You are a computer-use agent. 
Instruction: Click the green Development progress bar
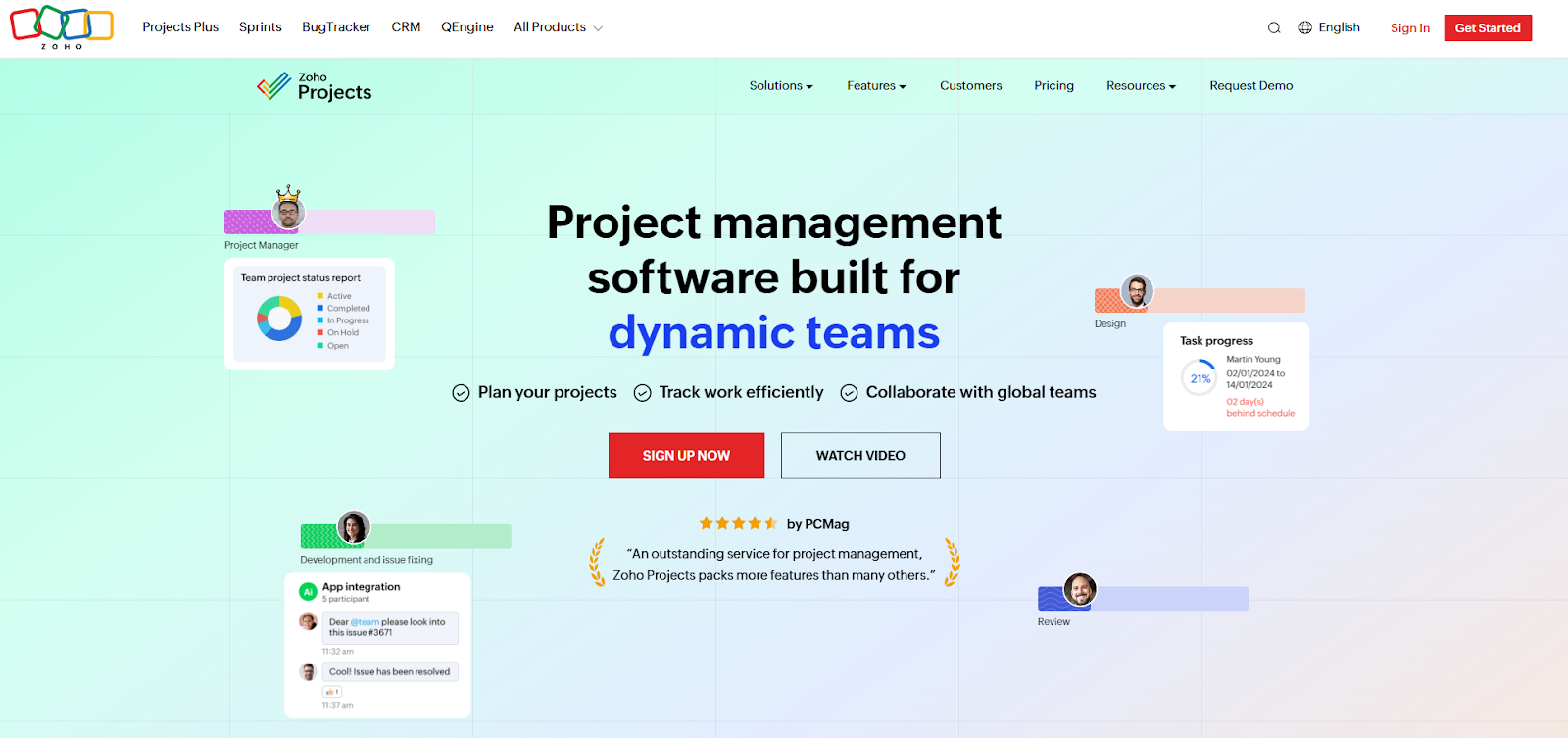[406, 536]
